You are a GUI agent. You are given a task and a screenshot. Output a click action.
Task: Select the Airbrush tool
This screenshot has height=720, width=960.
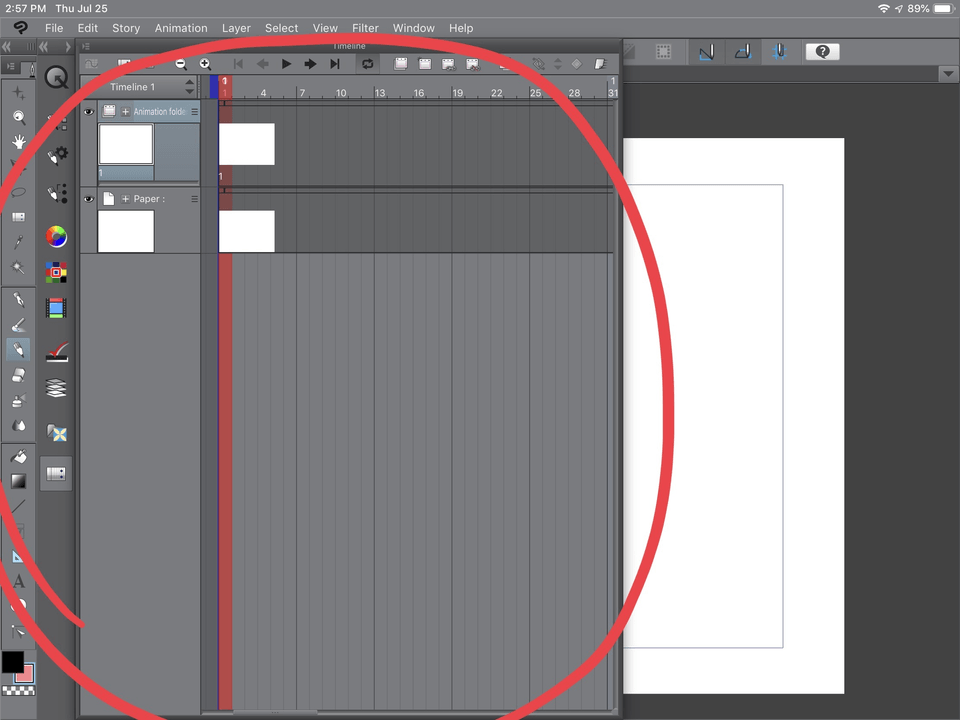pyautogui.click(x=19, y=400)
